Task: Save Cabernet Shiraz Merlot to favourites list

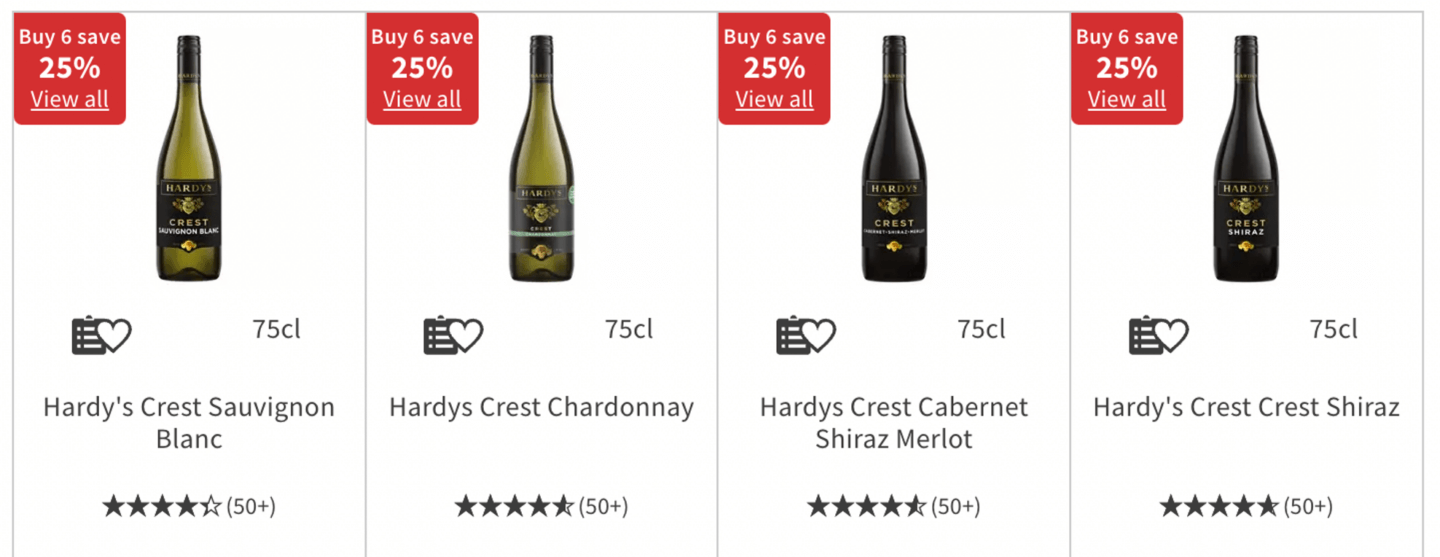Action: pos(805,335)
